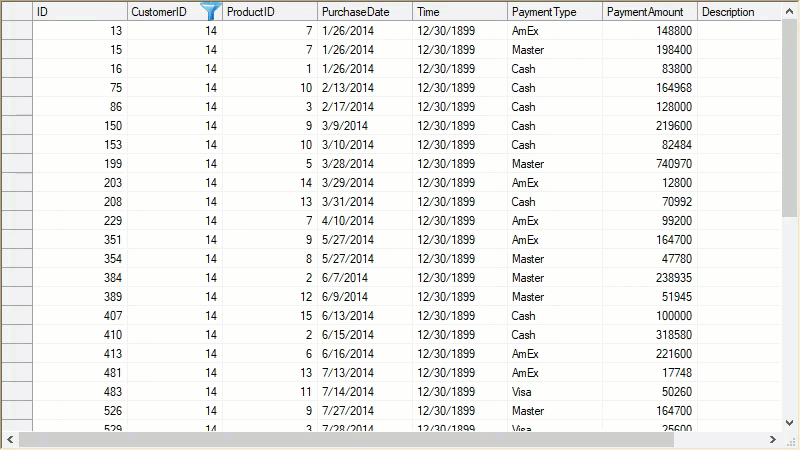Click the Time column header

coord(460,12)
